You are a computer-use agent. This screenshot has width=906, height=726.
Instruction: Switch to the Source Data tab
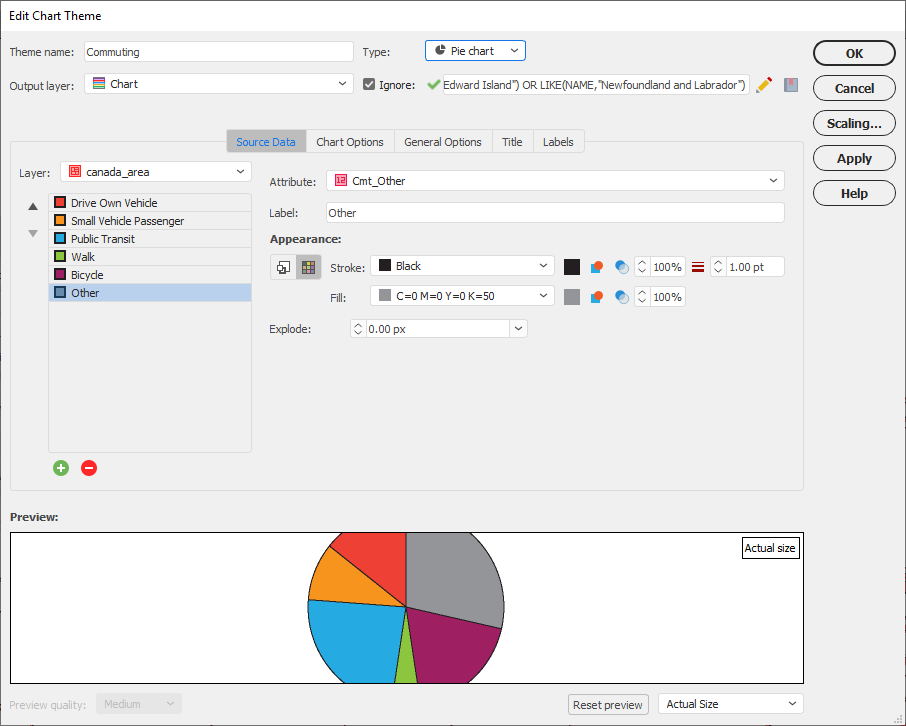pos(266,142)
